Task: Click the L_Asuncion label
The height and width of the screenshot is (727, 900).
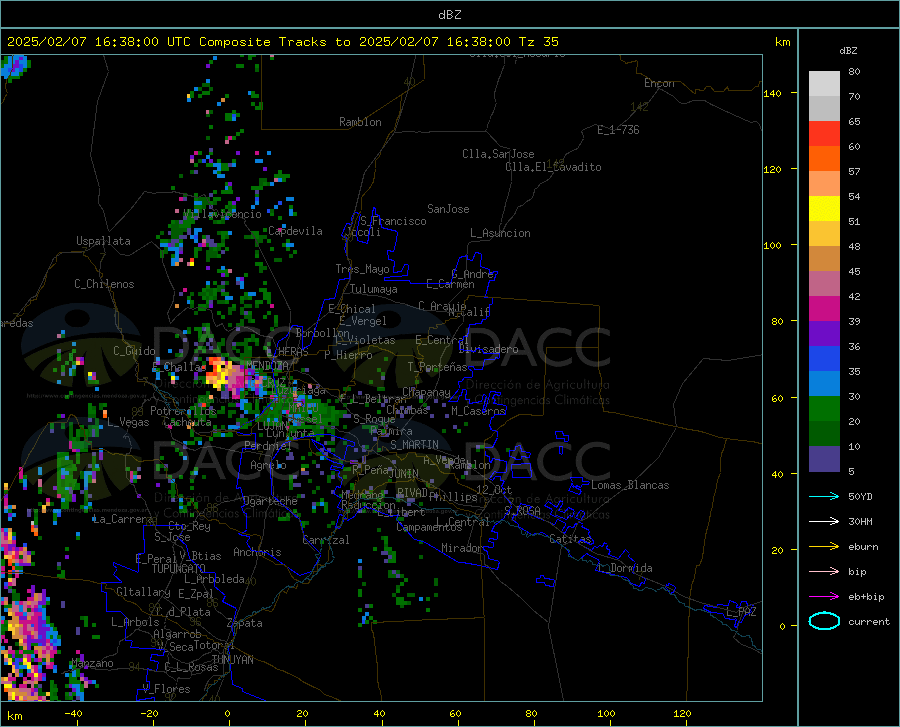Action: click(500, 233)
